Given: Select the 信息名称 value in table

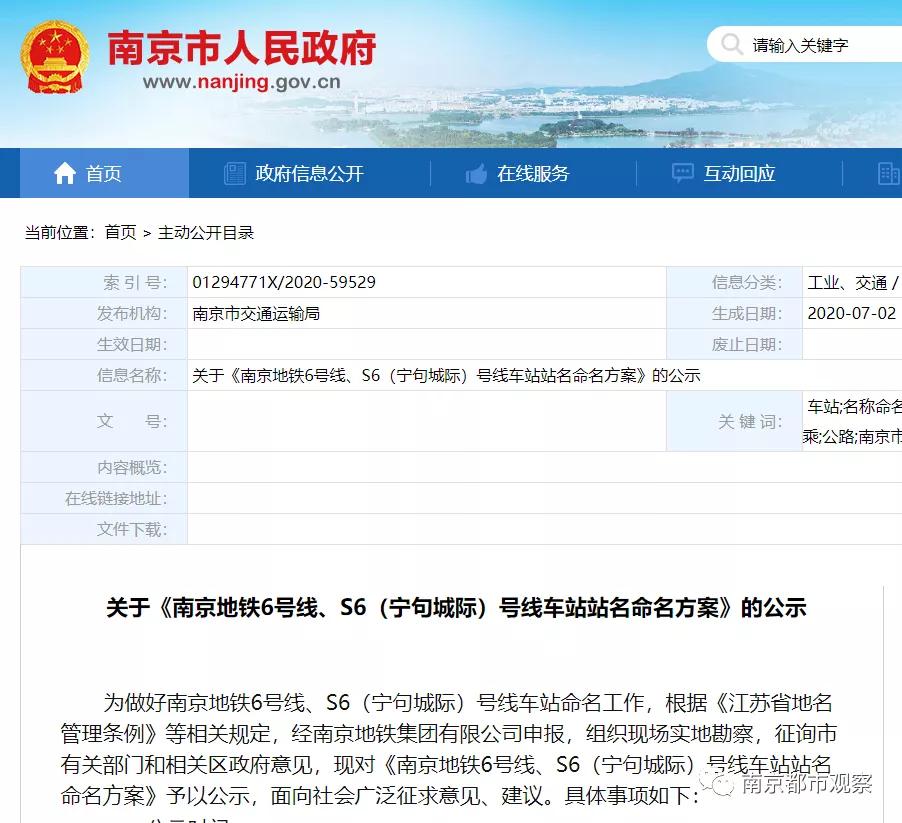Looking at the screenshot, I should click(446, 376).
